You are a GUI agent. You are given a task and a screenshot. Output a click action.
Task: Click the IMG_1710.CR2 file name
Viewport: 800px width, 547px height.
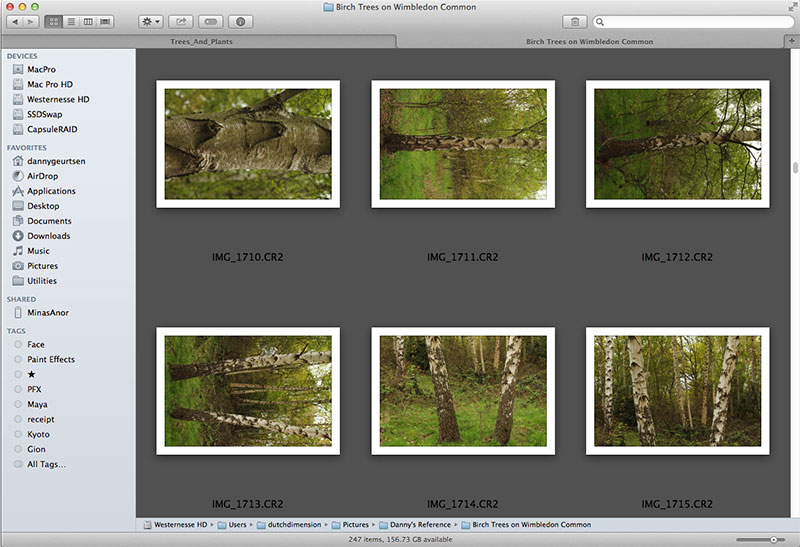(x=247, y=257)
